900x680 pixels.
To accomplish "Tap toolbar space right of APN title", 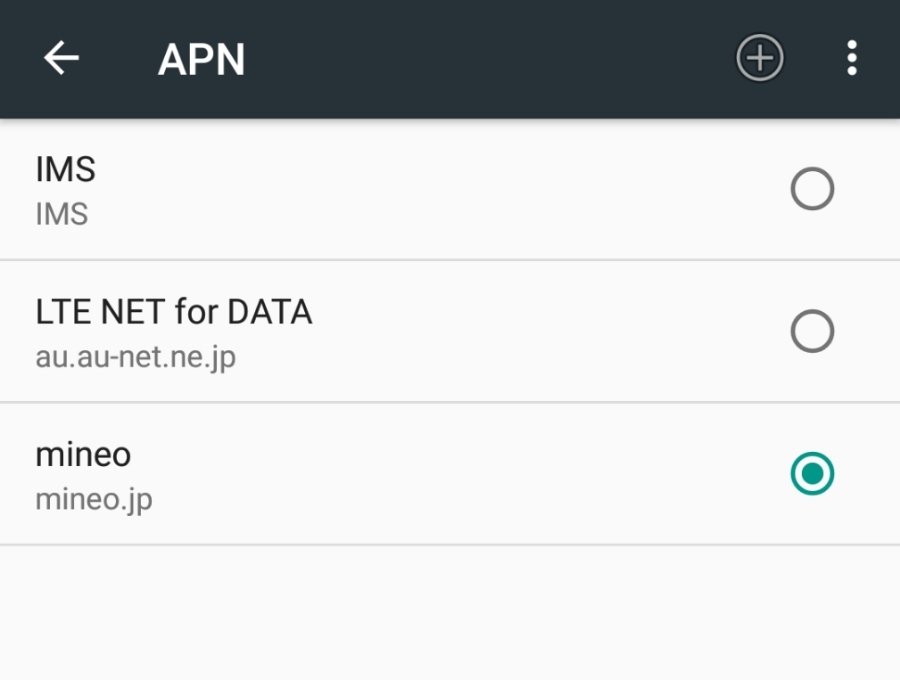I will click(480, 60).
